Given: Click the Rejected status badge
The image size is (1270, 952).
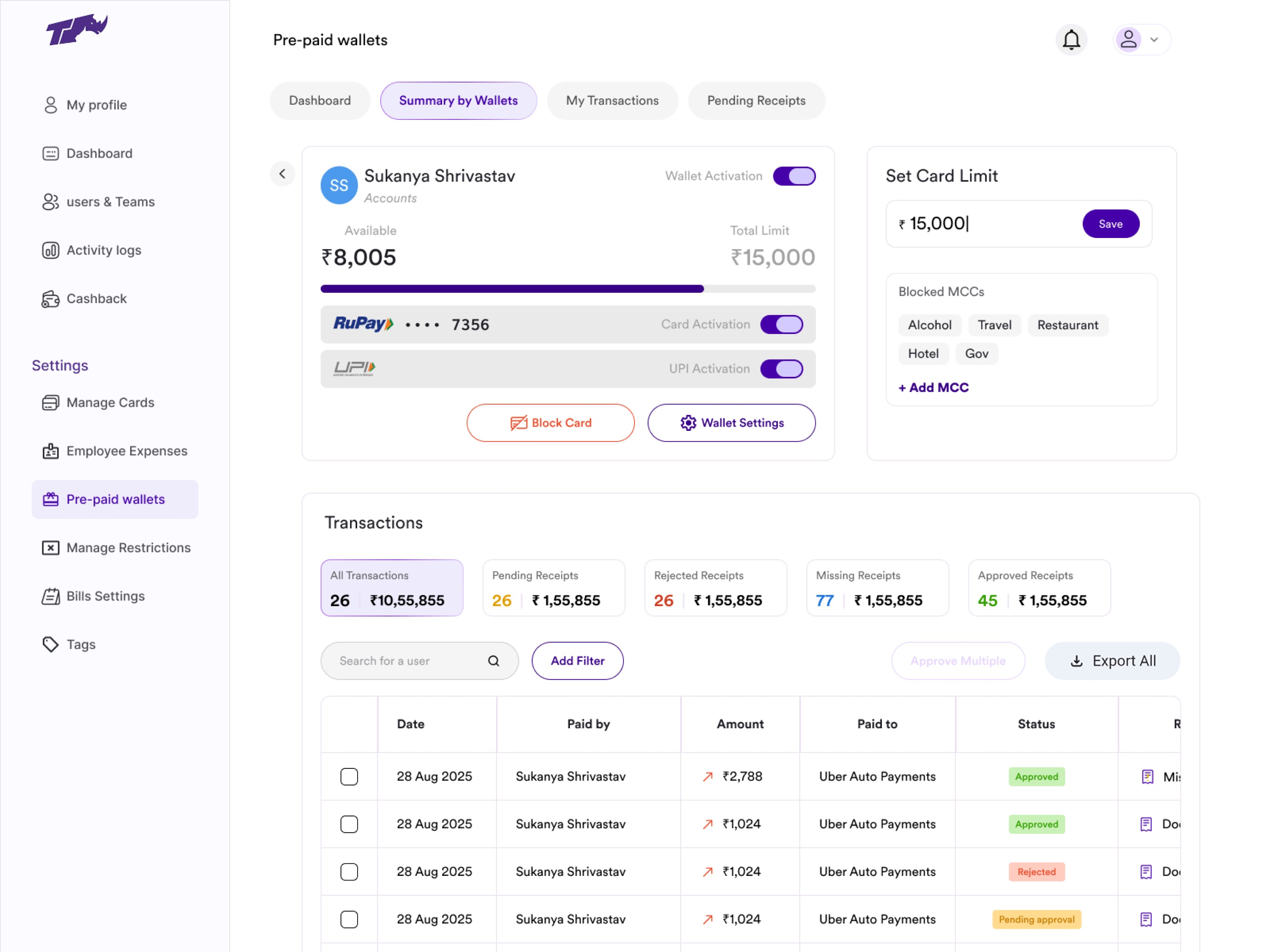Looking at the screenshot, I should point(1036,872).
